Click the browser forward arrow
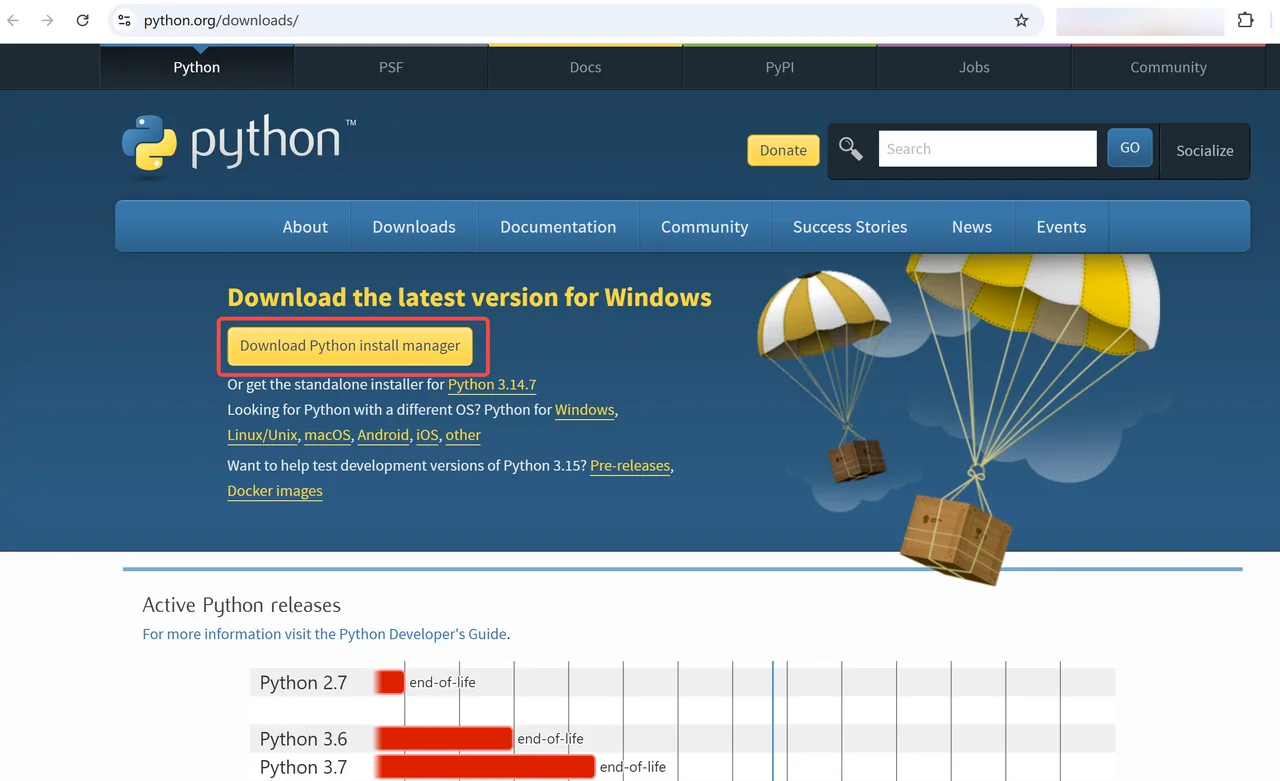This screenshot has width=1280, height=781. point(47,20)
